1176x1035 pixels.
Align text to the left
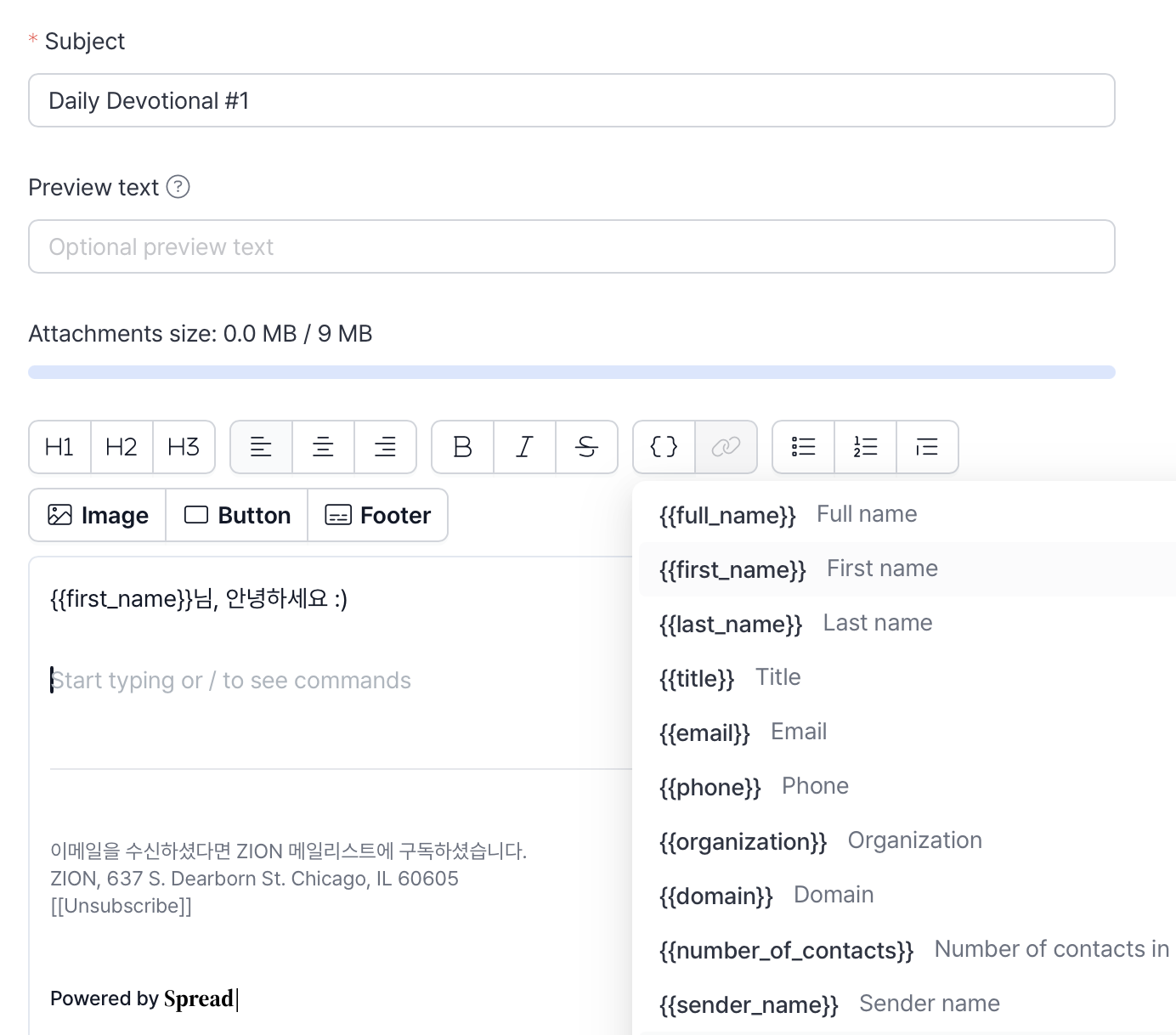tap(261, 447)
